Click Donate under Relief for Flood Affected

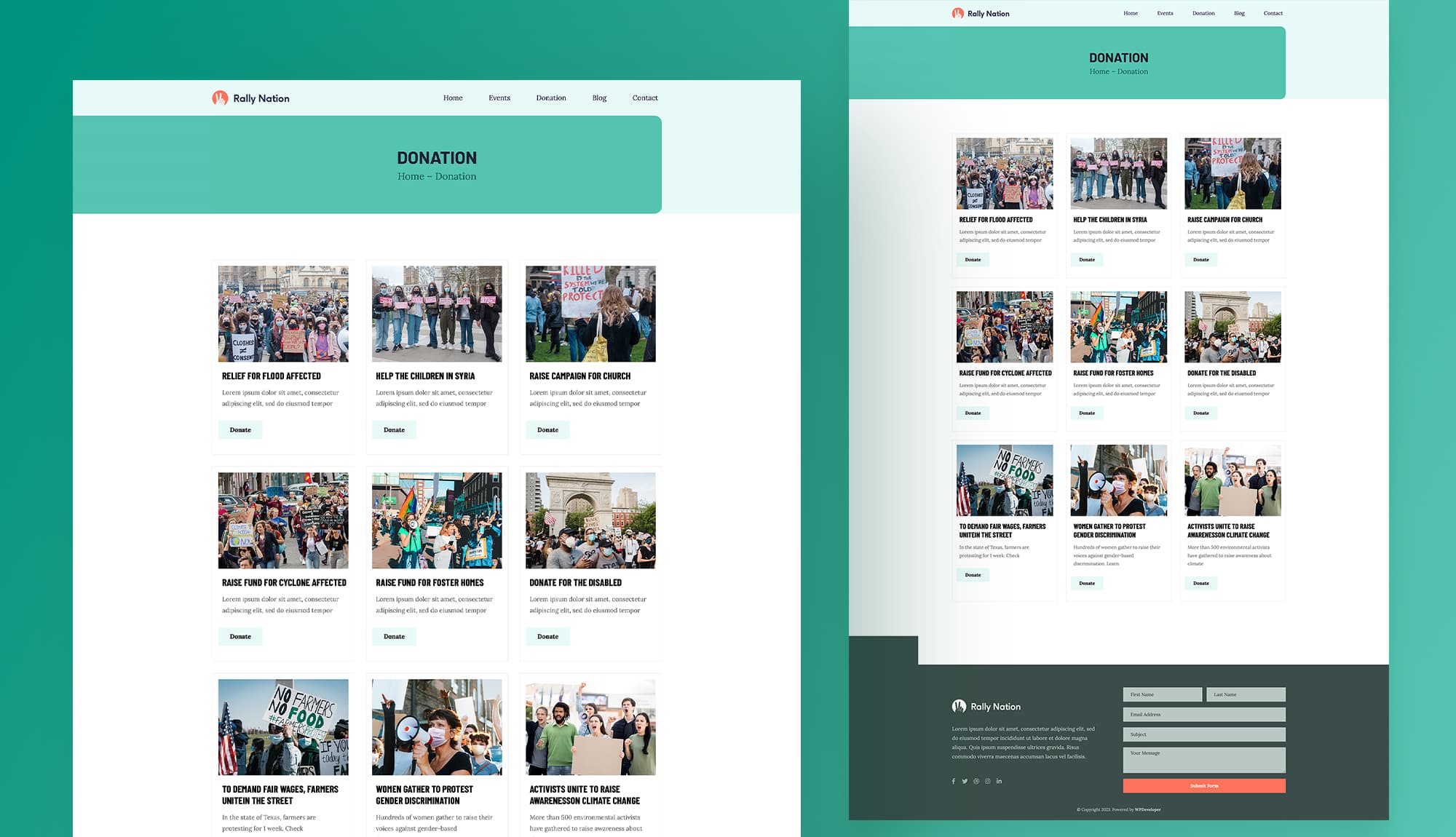point(240,429)
